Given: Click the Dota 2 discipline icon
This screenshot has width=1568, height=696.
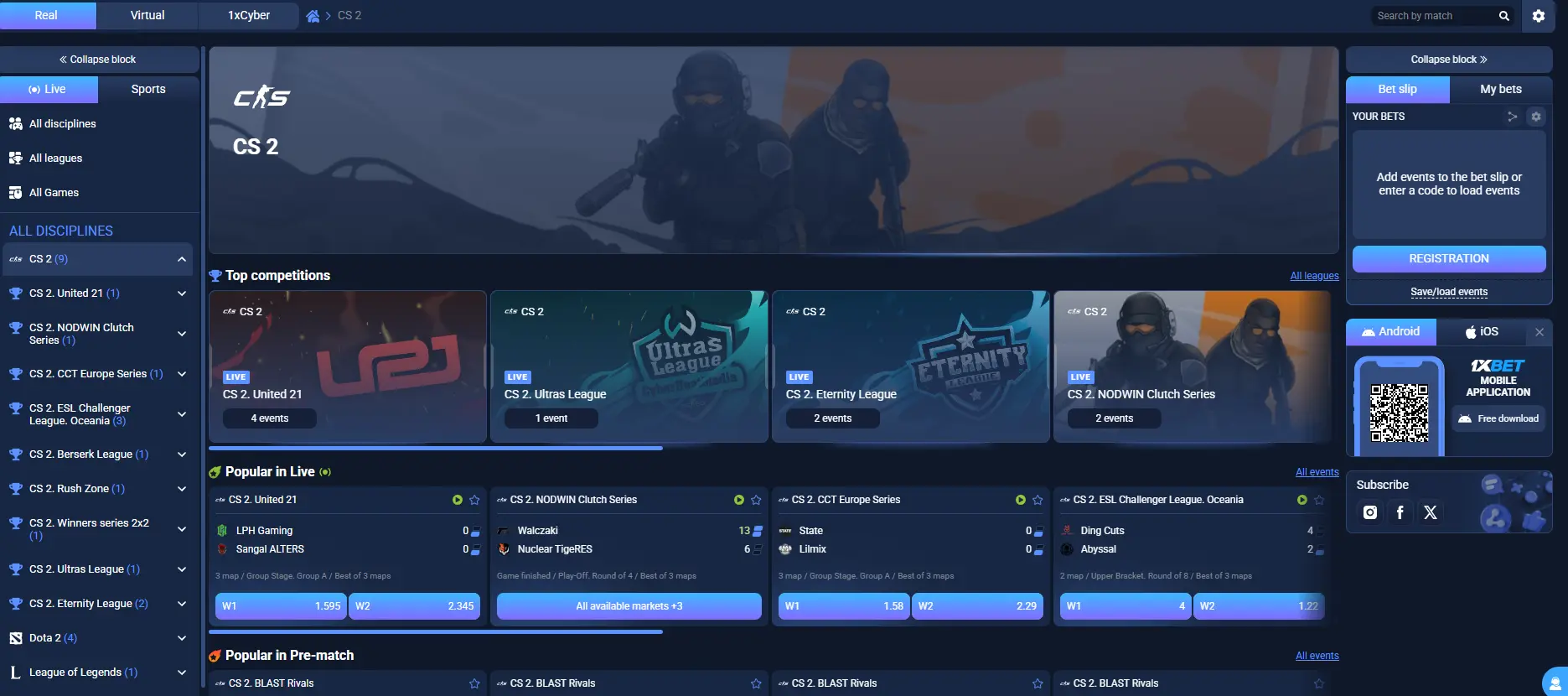Looking at the screenshot, I should click(15, 638).
